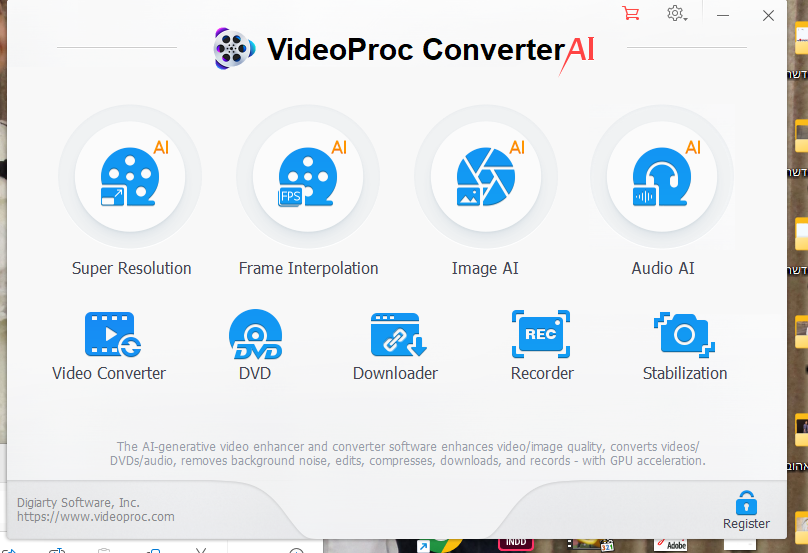
Task: Click the Image AI label
Action: tap(485, 269)
